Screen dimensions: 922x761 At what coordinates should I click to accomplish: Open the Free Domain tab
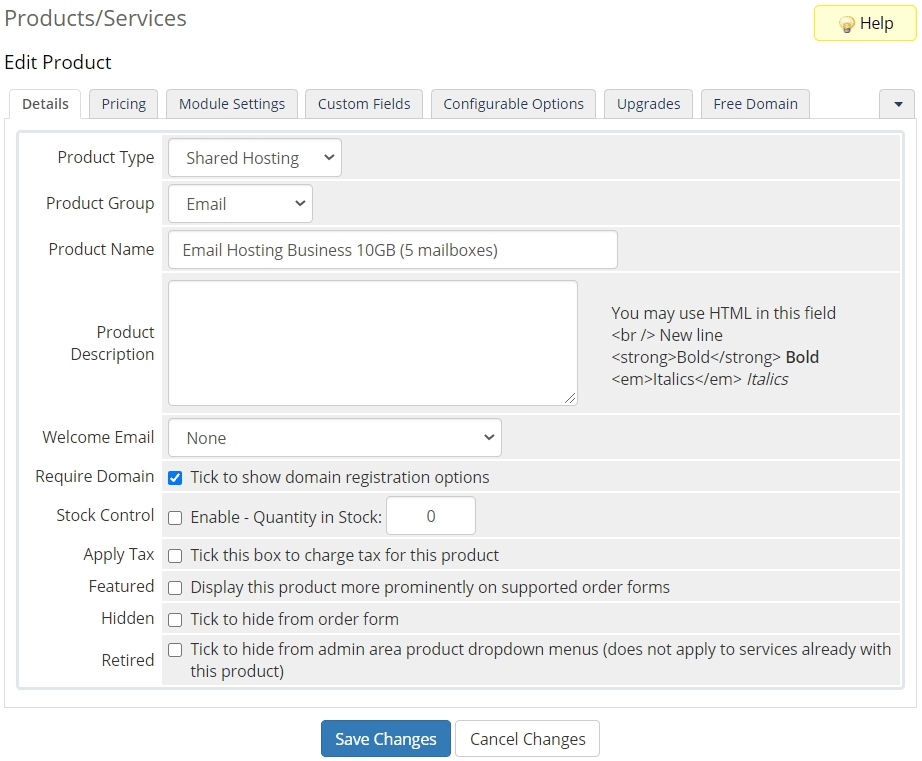(x=755, y=104)
